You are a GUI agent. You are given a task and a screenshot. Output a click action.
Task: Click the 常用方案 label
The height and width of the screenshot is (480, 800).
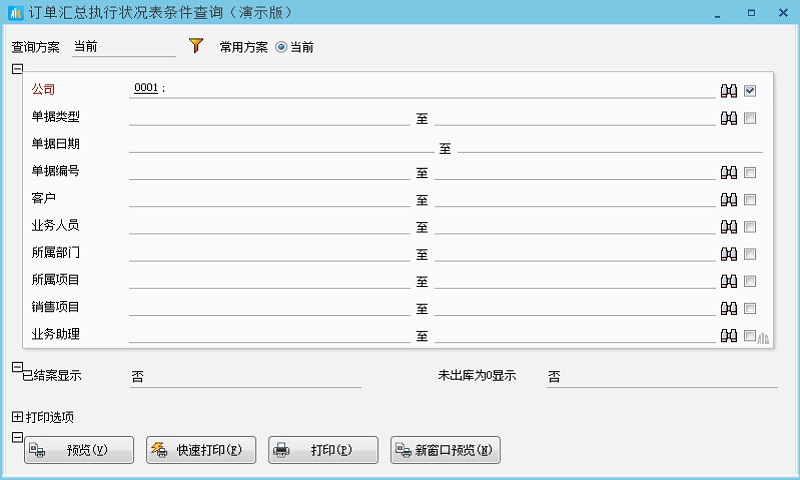[243, 47]
